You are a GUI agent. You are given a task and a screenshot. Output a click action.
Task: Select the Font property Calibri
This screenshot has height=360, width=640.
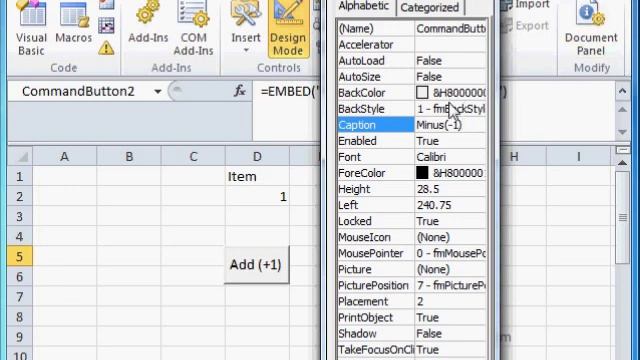412,157
